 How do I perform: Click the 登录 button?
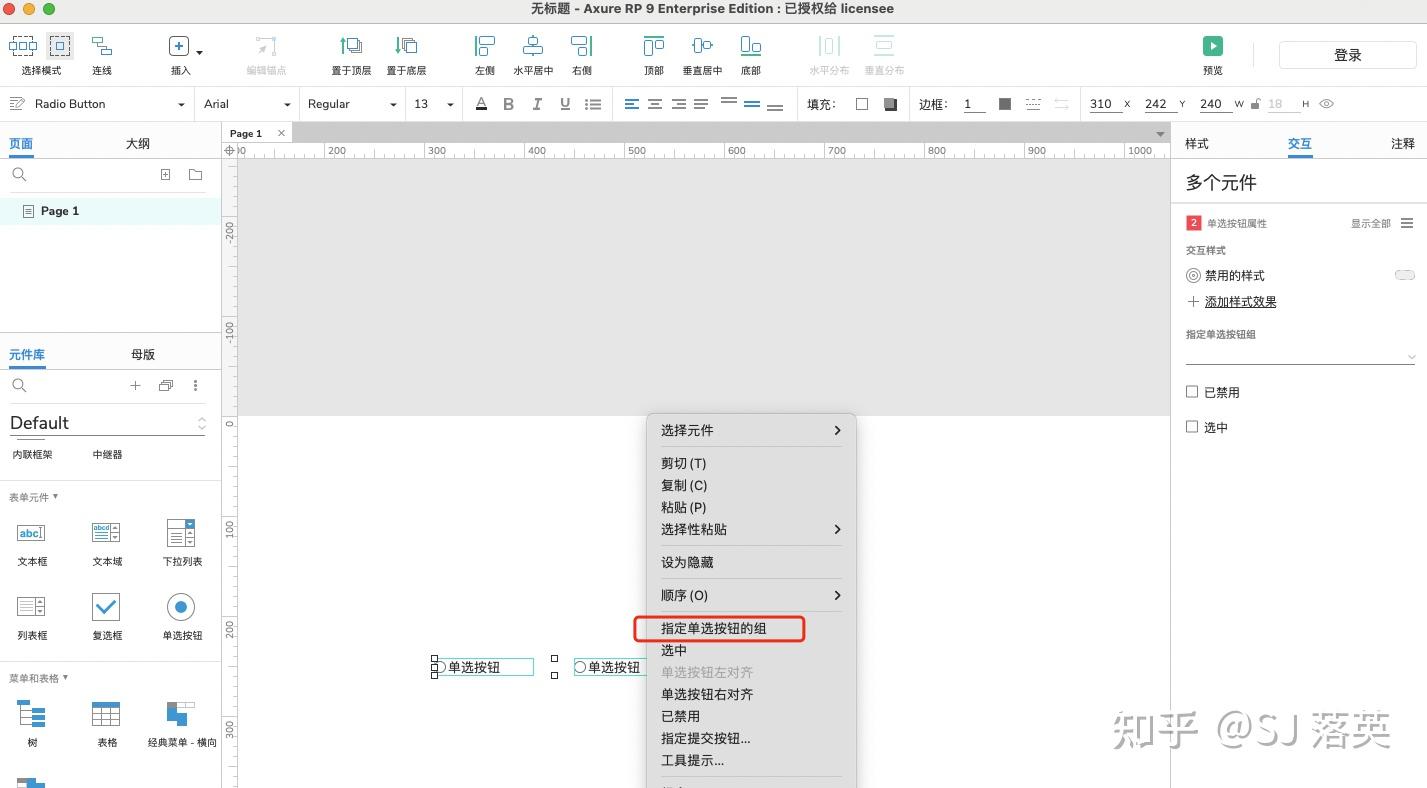coord(1346,54)
